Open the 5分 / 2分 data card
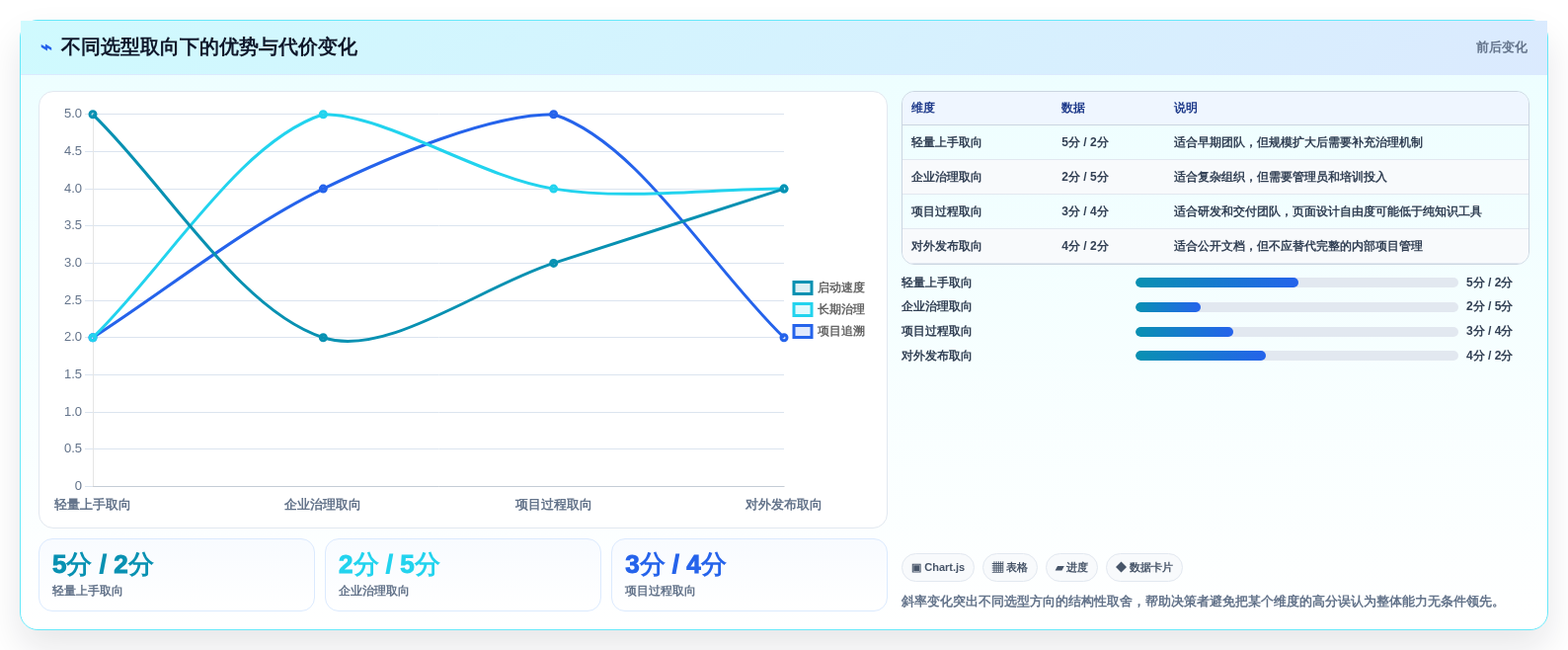 (177, 575)
